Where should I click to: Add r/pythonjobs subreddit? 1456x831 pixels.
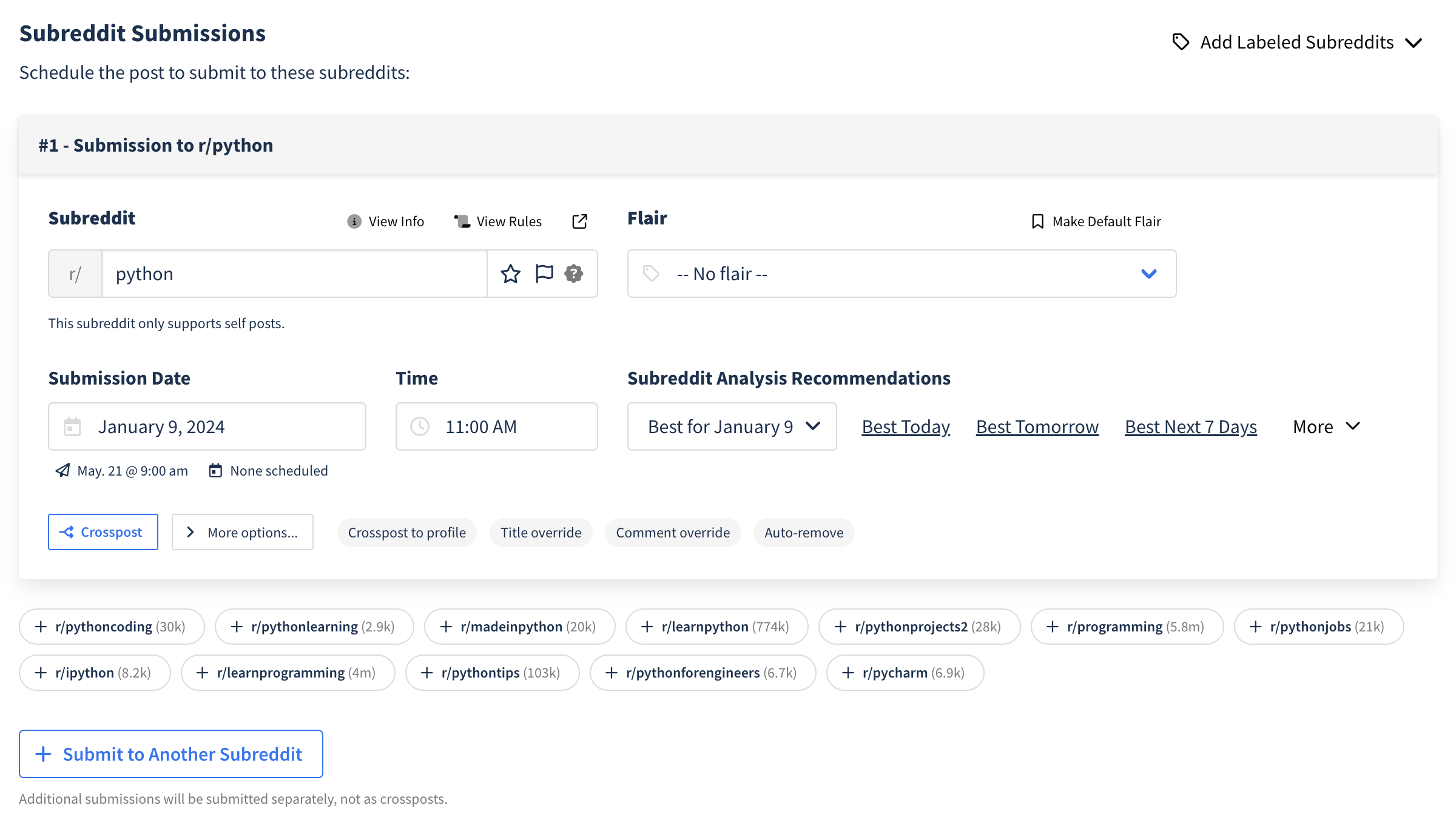point(1319,627)
